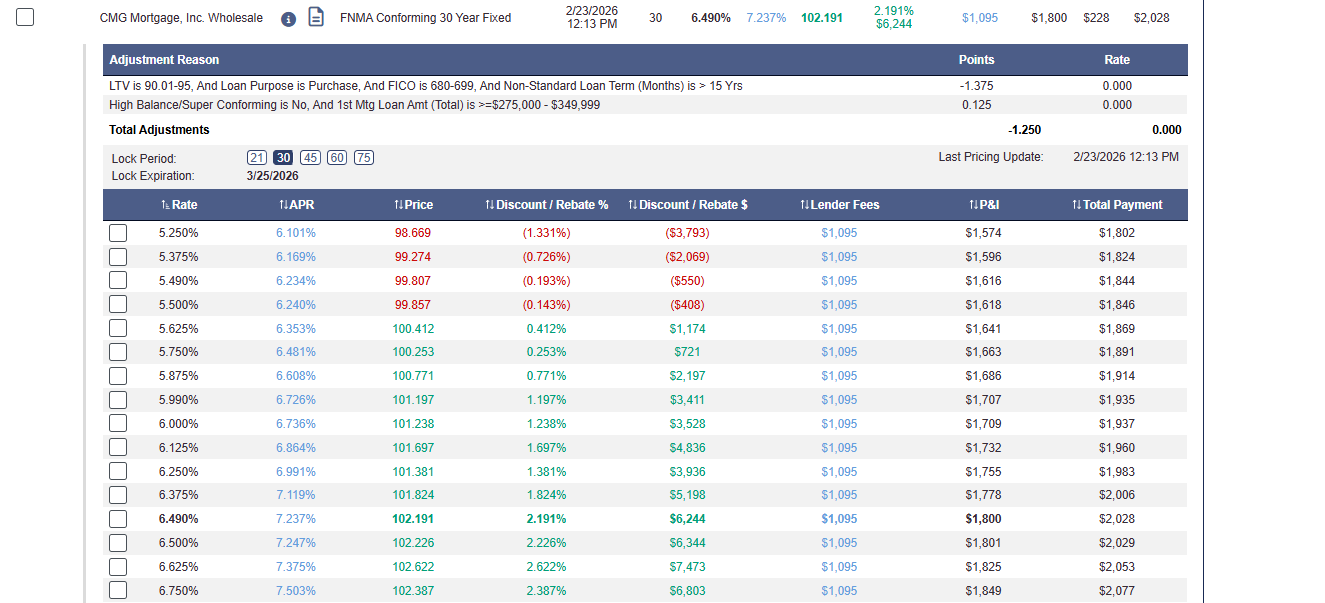The height and width of the screenshot is (603, 1325).
Task: Click the FNMA Conforming 30 Year Fixed product name
Action: coord(425,18)
